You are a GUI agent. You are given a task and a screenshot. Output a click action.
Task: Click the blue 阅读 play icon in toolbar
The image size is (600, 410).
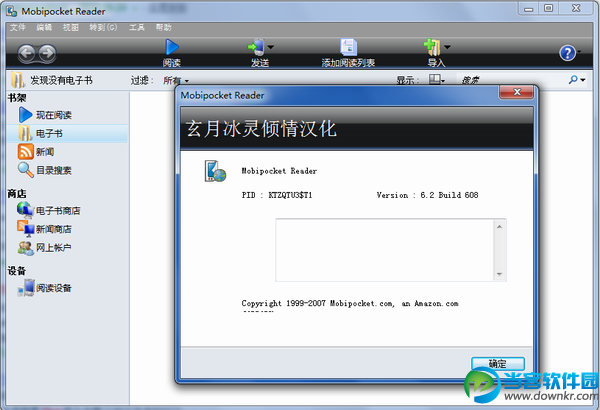coord(172,47)
